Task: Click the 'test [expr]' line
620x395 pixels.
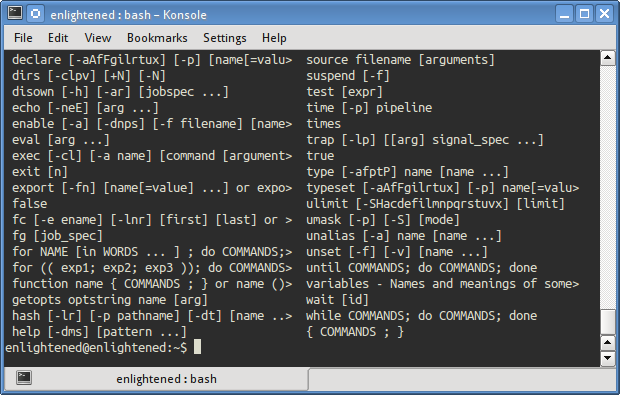Action: (344, 92)
